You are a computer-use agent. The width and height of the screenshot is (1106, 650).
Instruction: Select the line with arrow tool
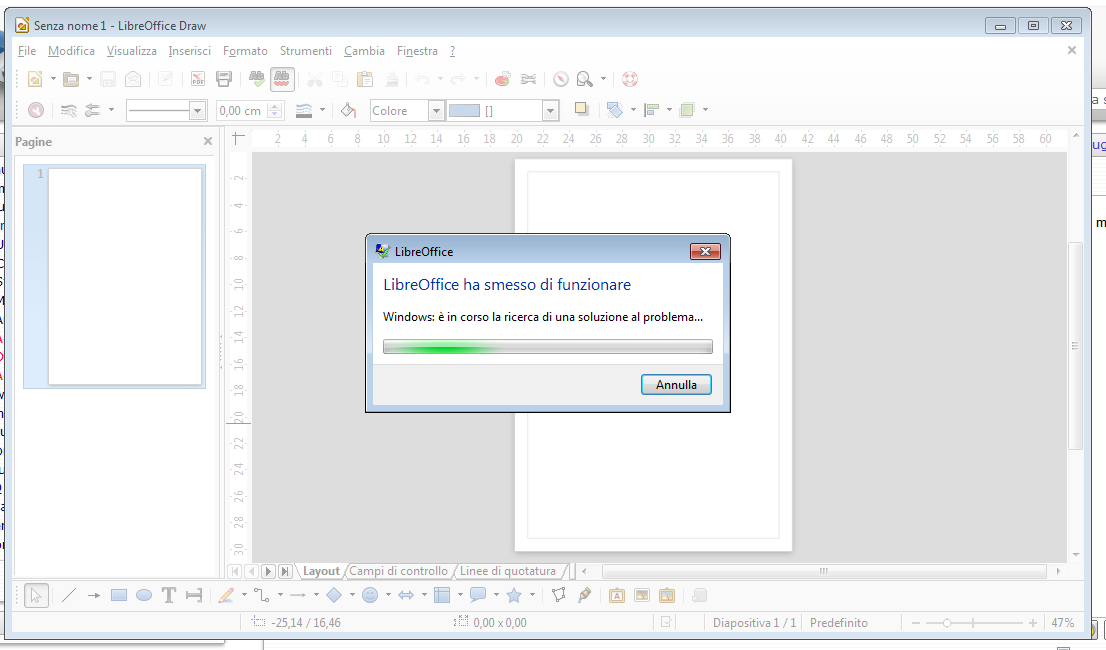click(x=94, y=596)
